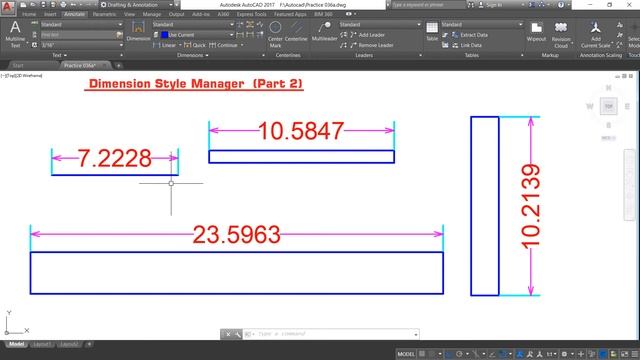Switch to the View ribbon tab
640x360 pixels.
(x=129, y=14)
